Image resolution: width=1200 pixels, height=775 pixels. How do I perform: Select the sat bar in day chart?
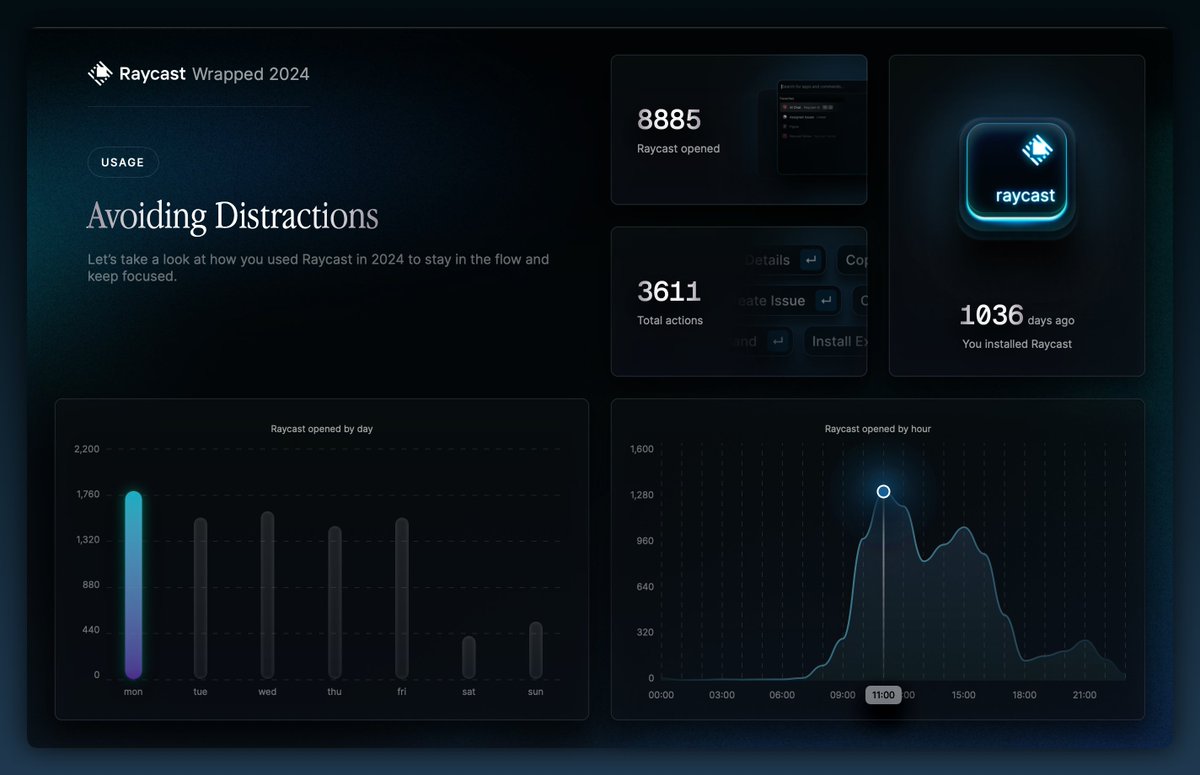tap(469, 657)
